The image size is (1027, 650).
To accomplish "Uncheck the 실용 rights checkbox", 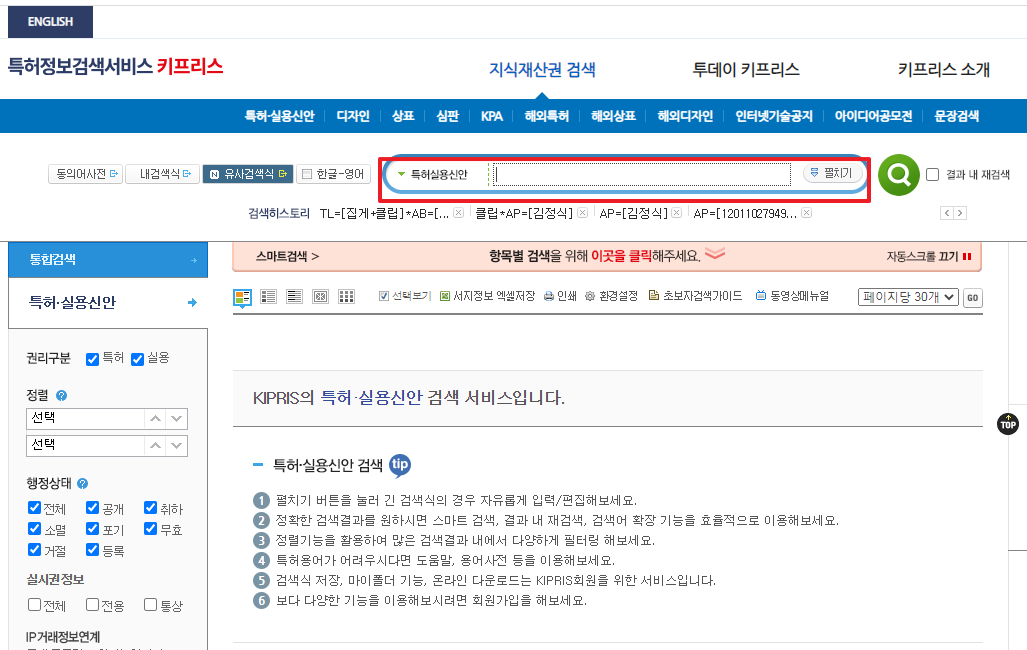I will point(138,359).
